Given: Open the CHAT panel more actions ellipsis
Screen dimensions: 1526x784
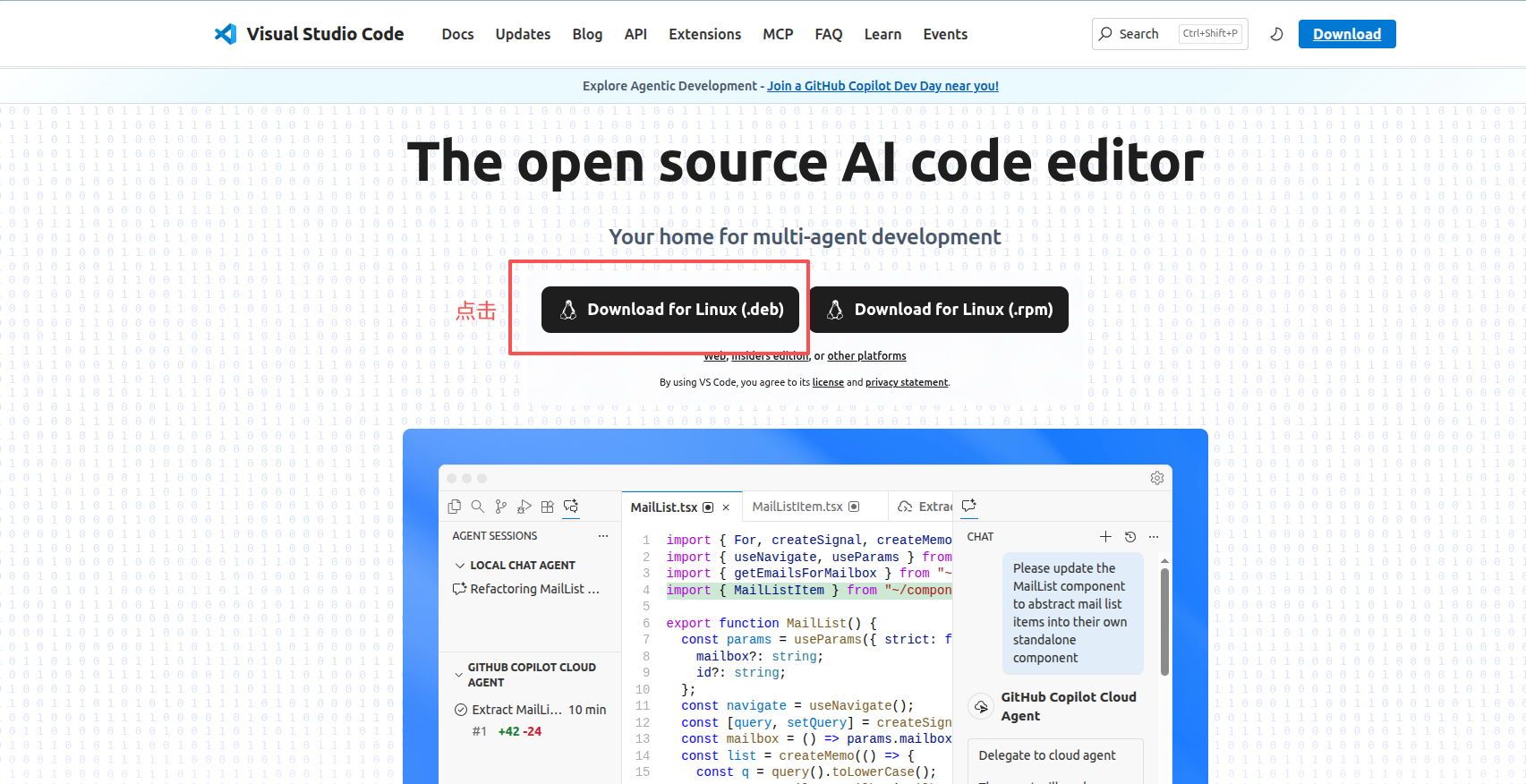Looking at the screenshot, I should (x=1154, y=537).
